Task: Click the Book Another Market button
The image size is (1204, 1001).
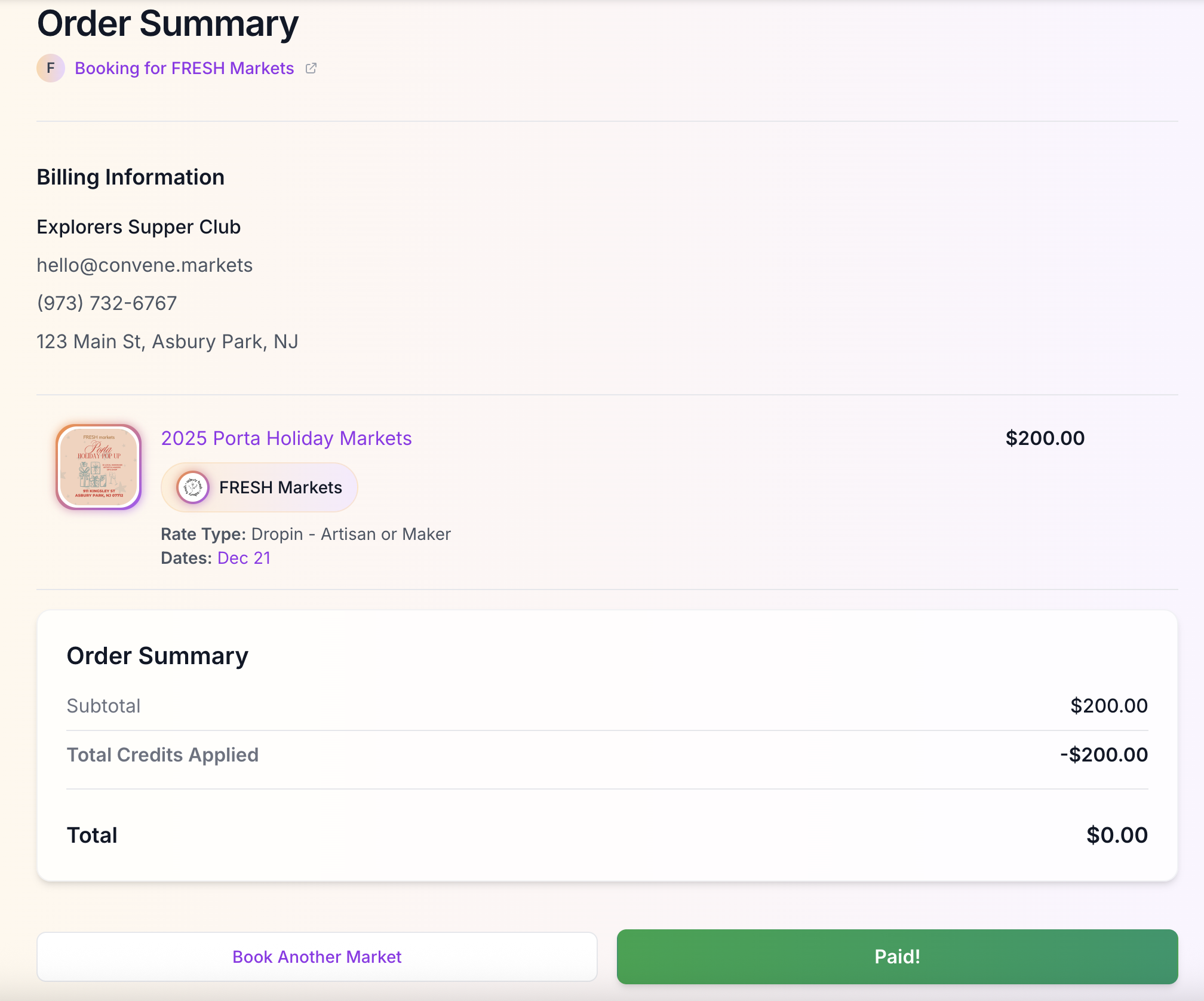Action: click(317, 957)
